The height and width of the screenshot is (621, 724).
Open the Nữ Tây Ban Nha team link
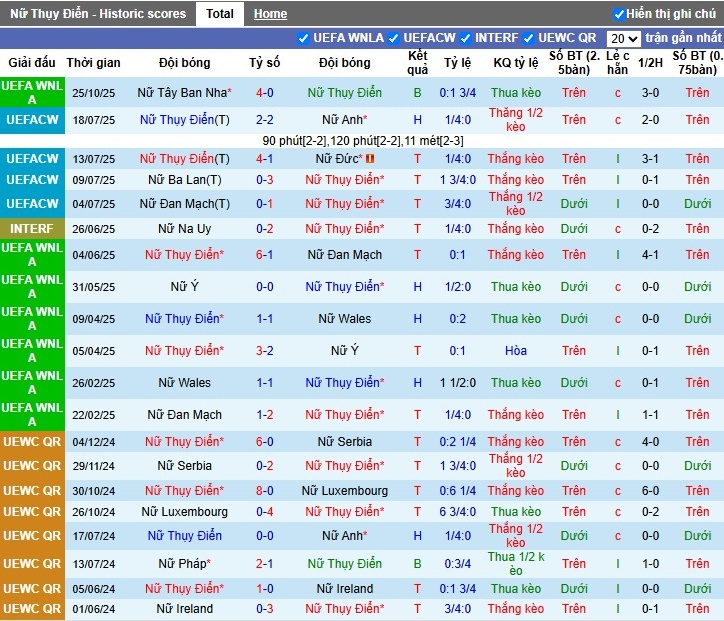(x=182, y=93)
